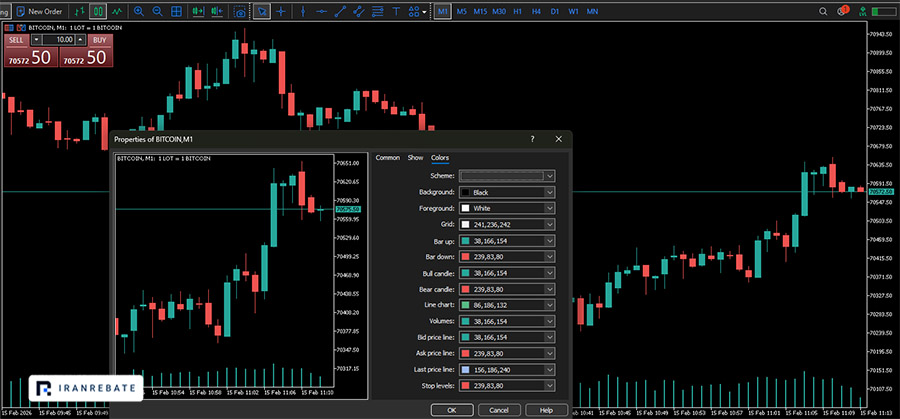900x419 pixels.
Task: Open the New Order window
Action: click(39, 11)
